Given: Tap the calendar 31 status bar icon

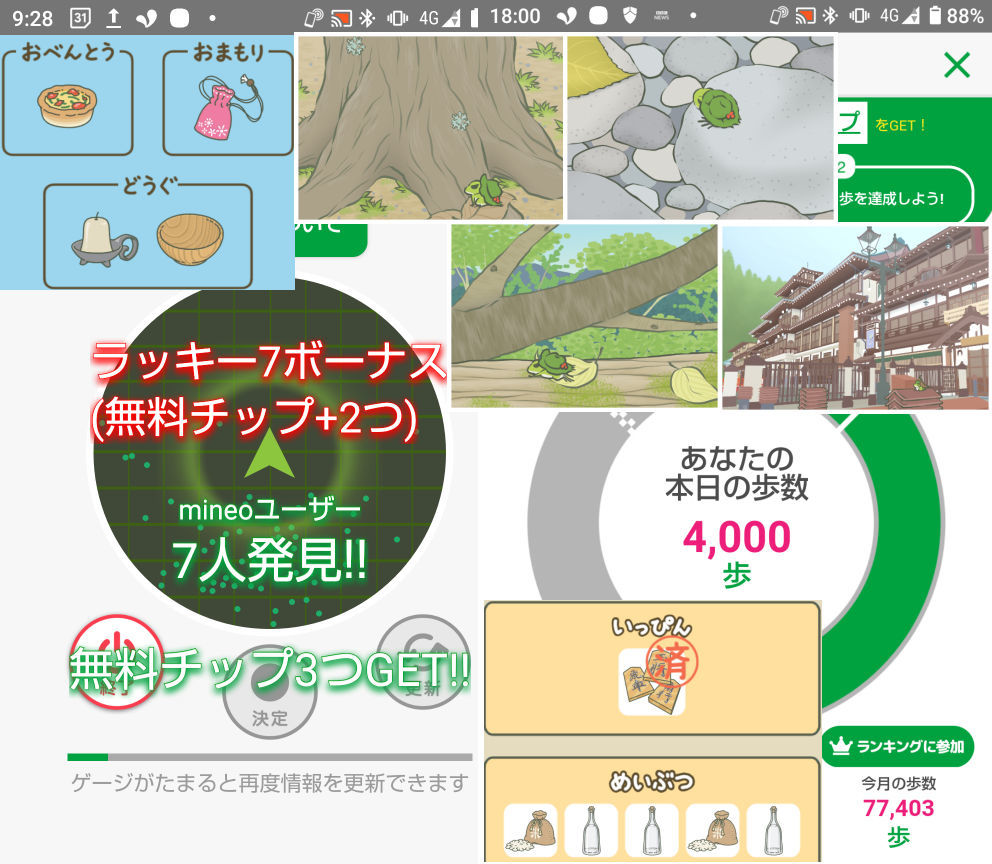Looking at the screenshot, I should click(81, 17).
